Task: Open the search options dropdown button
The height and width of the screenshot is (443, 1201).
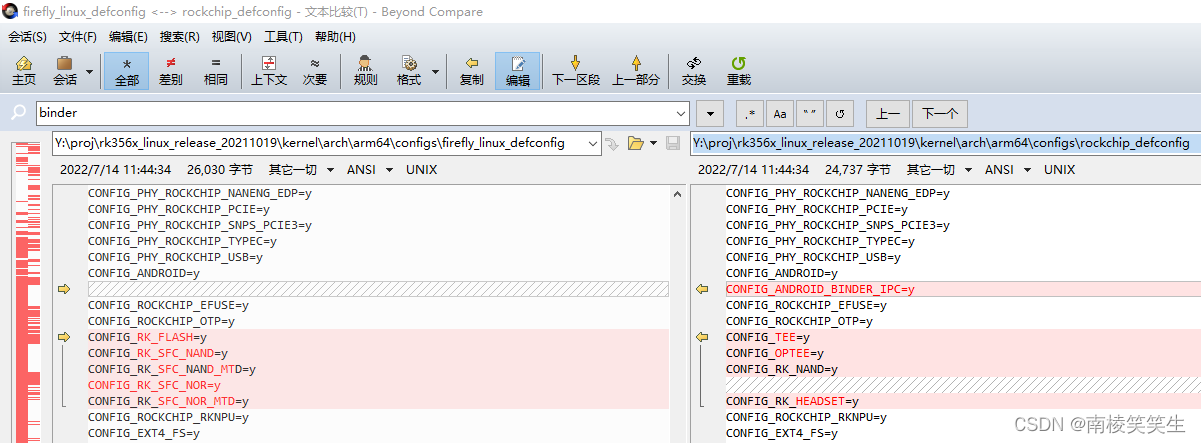Action: coord(709,113)
